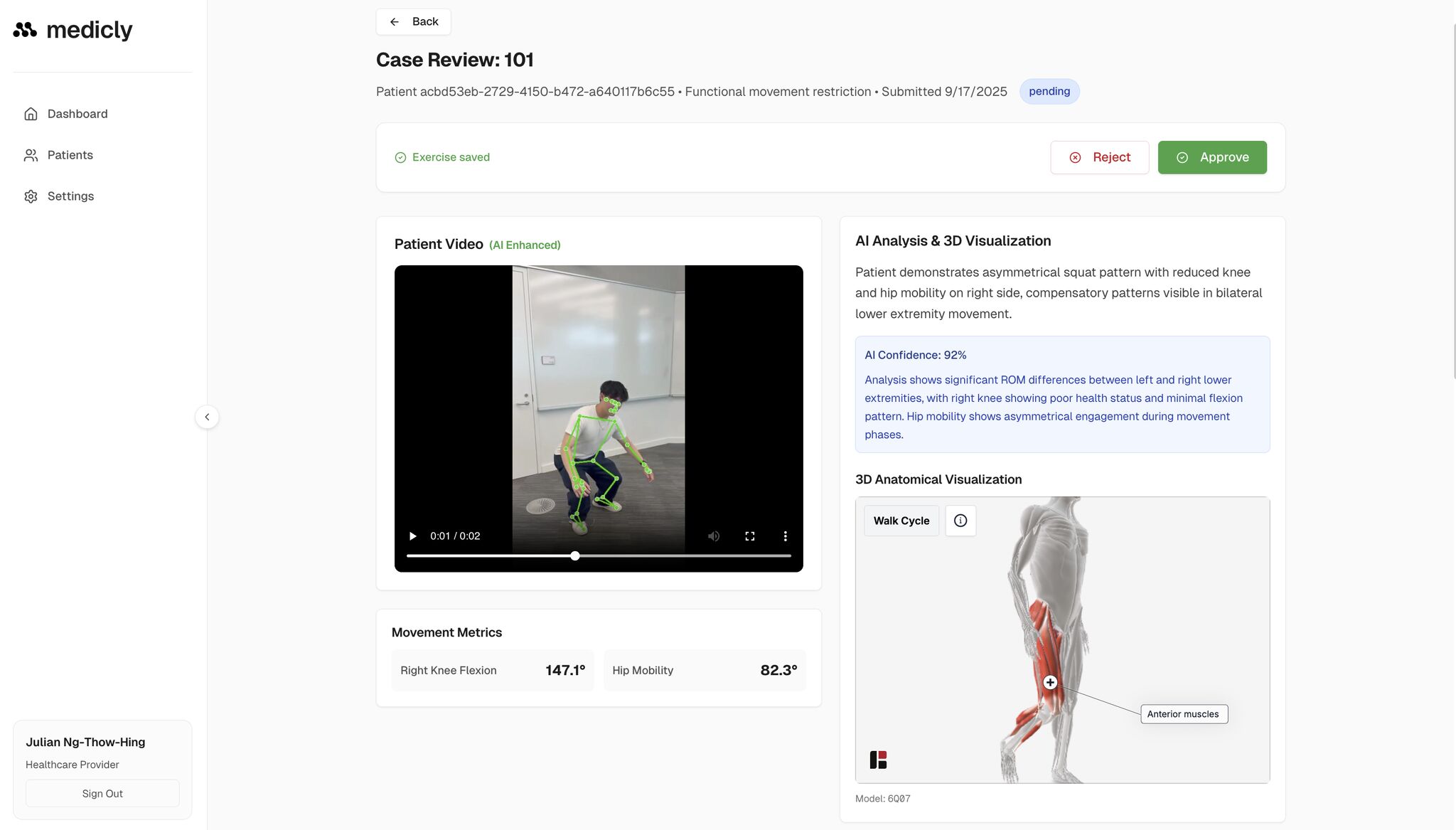The width and height of the screenshot is (1456, 830).
Task: Play the patient video
Action: point(412,536)
